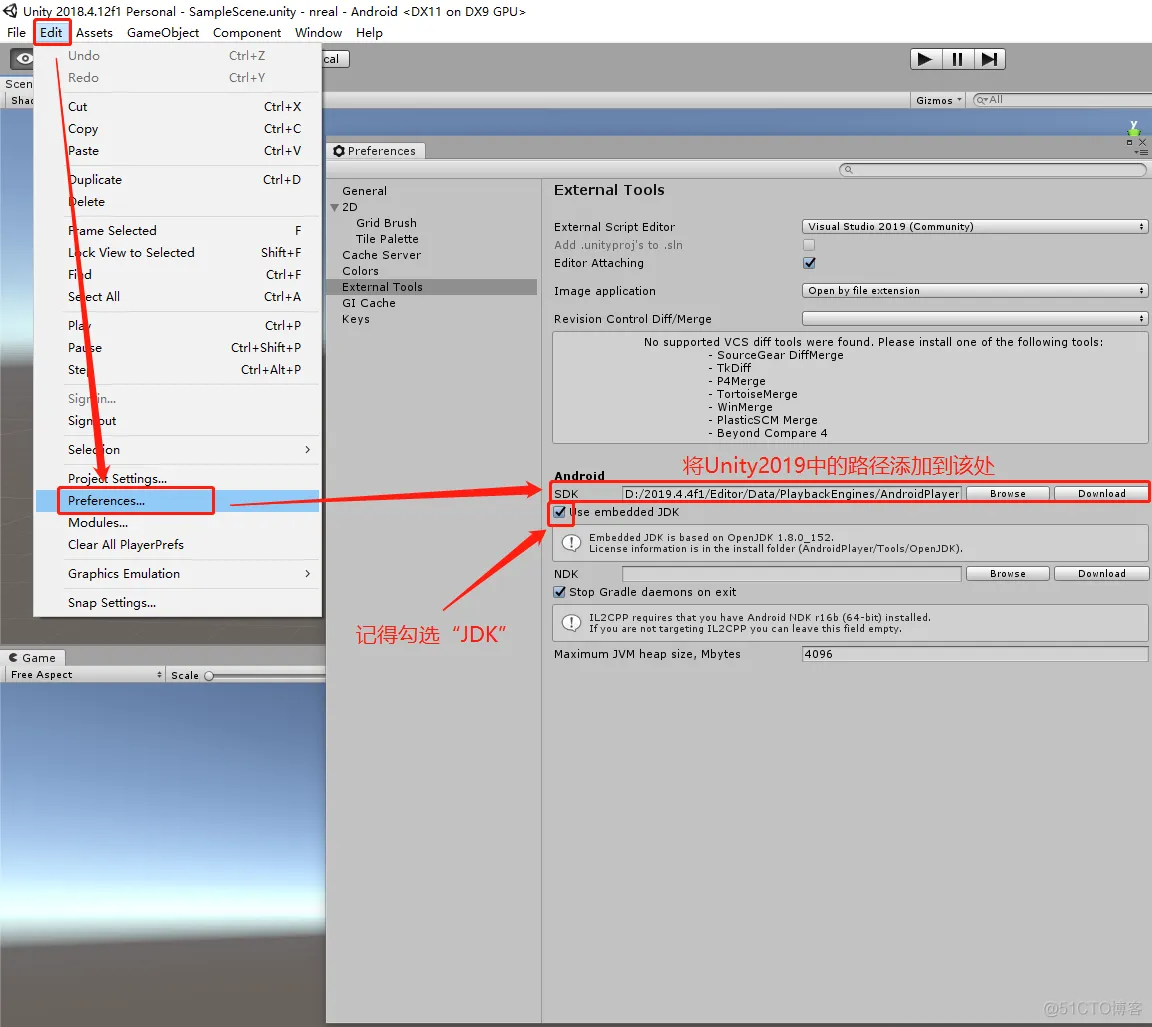Select Modules... menu entry

pyautogui.click(x=177, y=523)
